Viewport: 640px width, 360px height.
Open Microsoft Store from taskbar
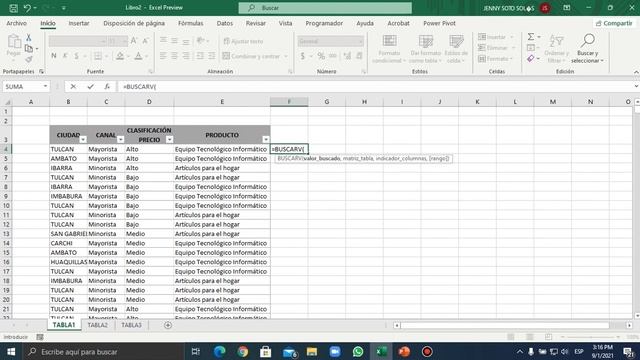(266, 351)
